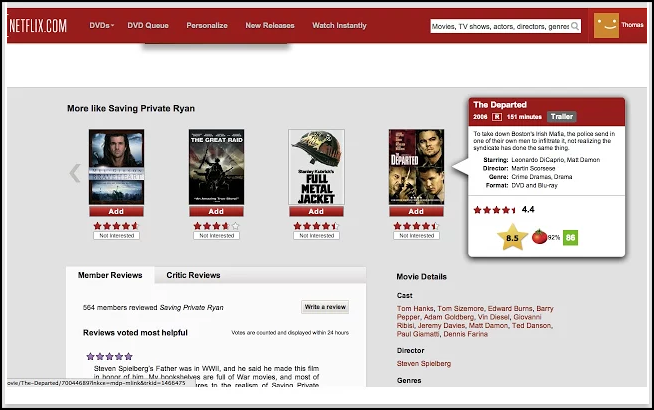
Task: Open Watch Instantly
Action: tap(339, 25)
